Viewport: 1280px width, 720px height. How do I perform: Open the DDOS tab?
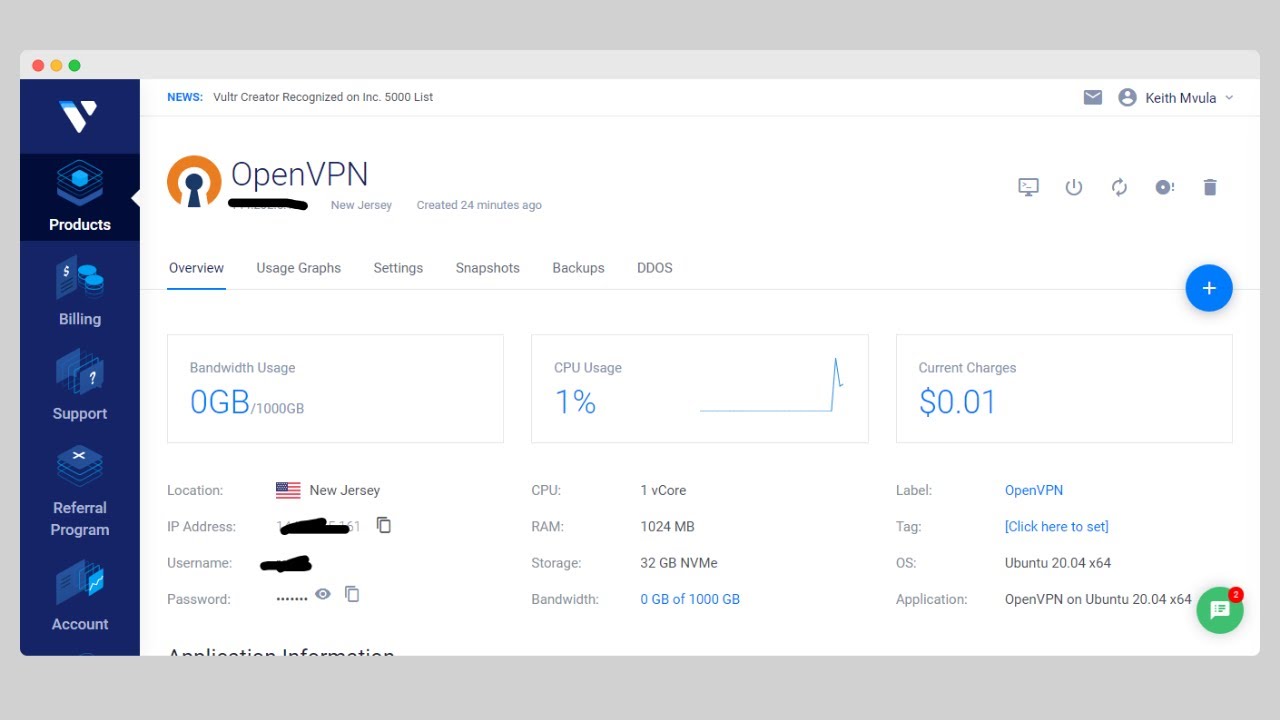[x=655, y=268]
